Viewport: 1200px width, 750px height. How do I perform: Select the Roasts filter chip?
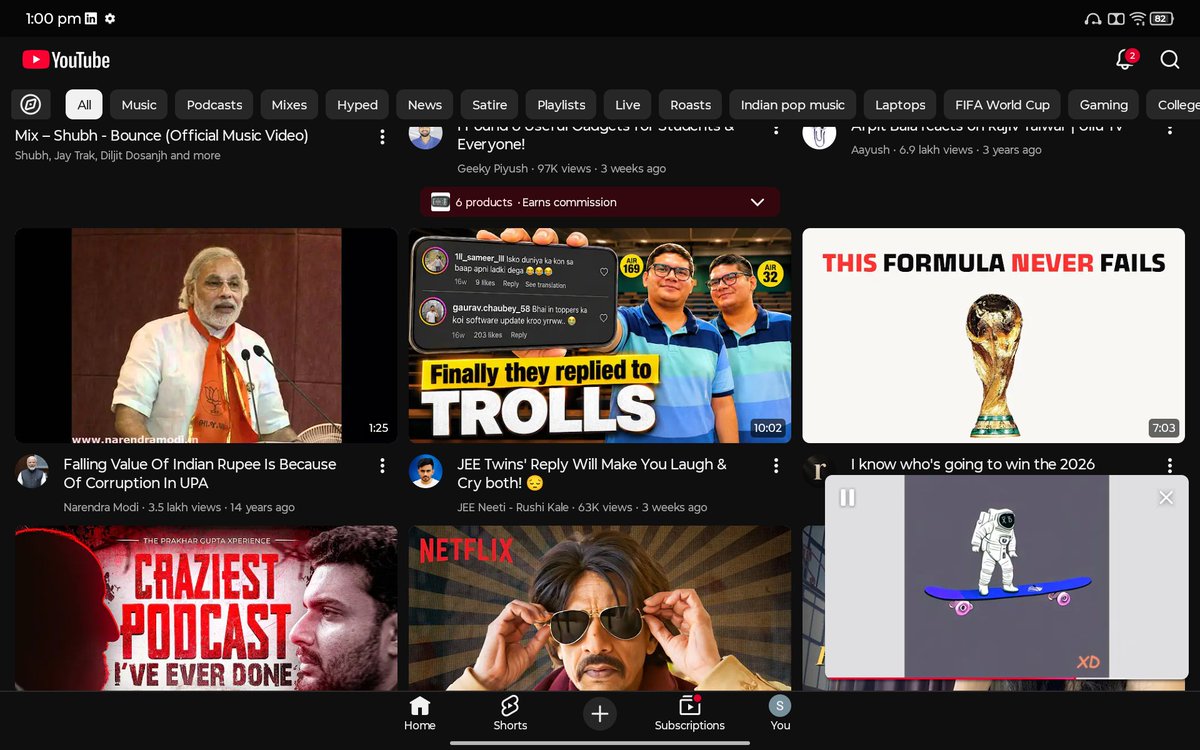coord(690,104)
